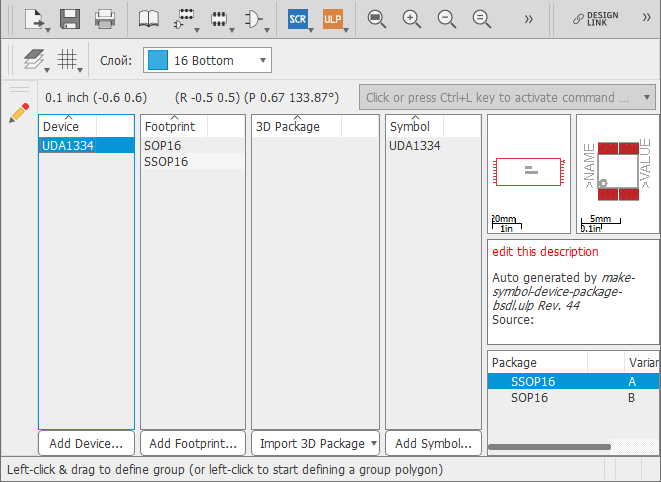Sort by the 3D Package column header
The height and width of the screenshot is (482, 661).
coord(297,126)
